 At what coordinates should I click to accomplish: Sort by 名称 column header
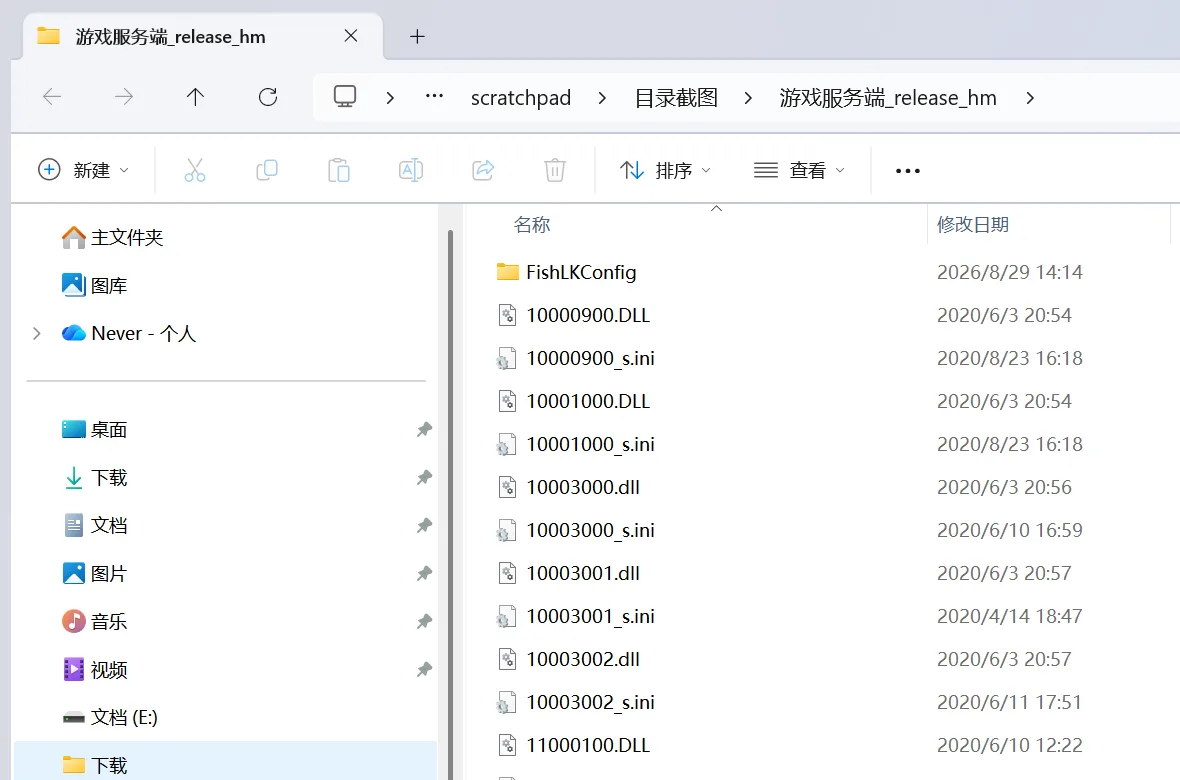point(532,224)
